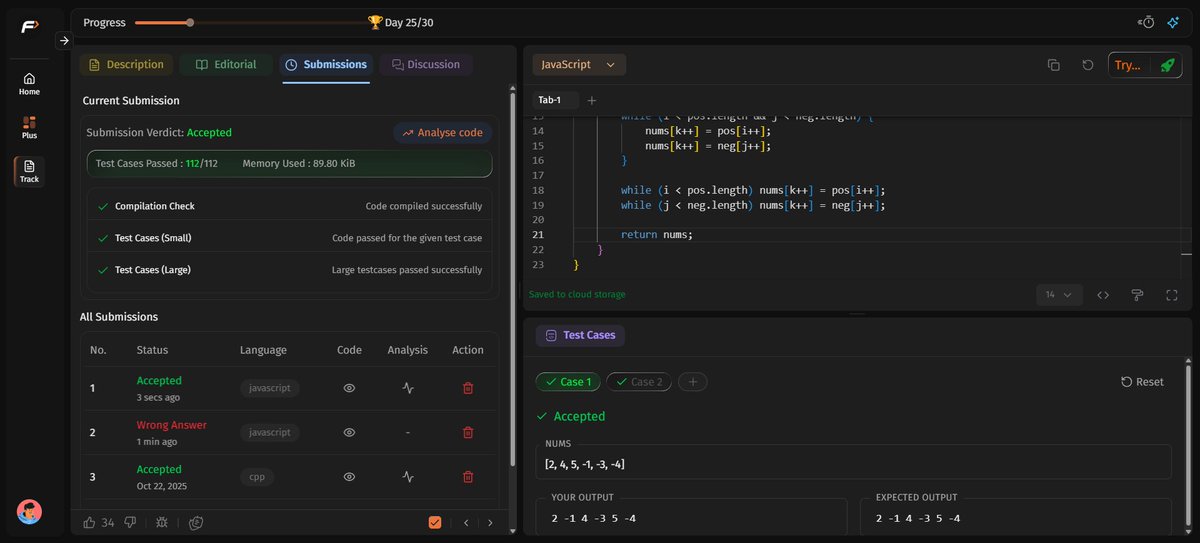Switch to the Discussion tab
Image resolution: width=1200 pixels, height=543 pixels.
426,64
